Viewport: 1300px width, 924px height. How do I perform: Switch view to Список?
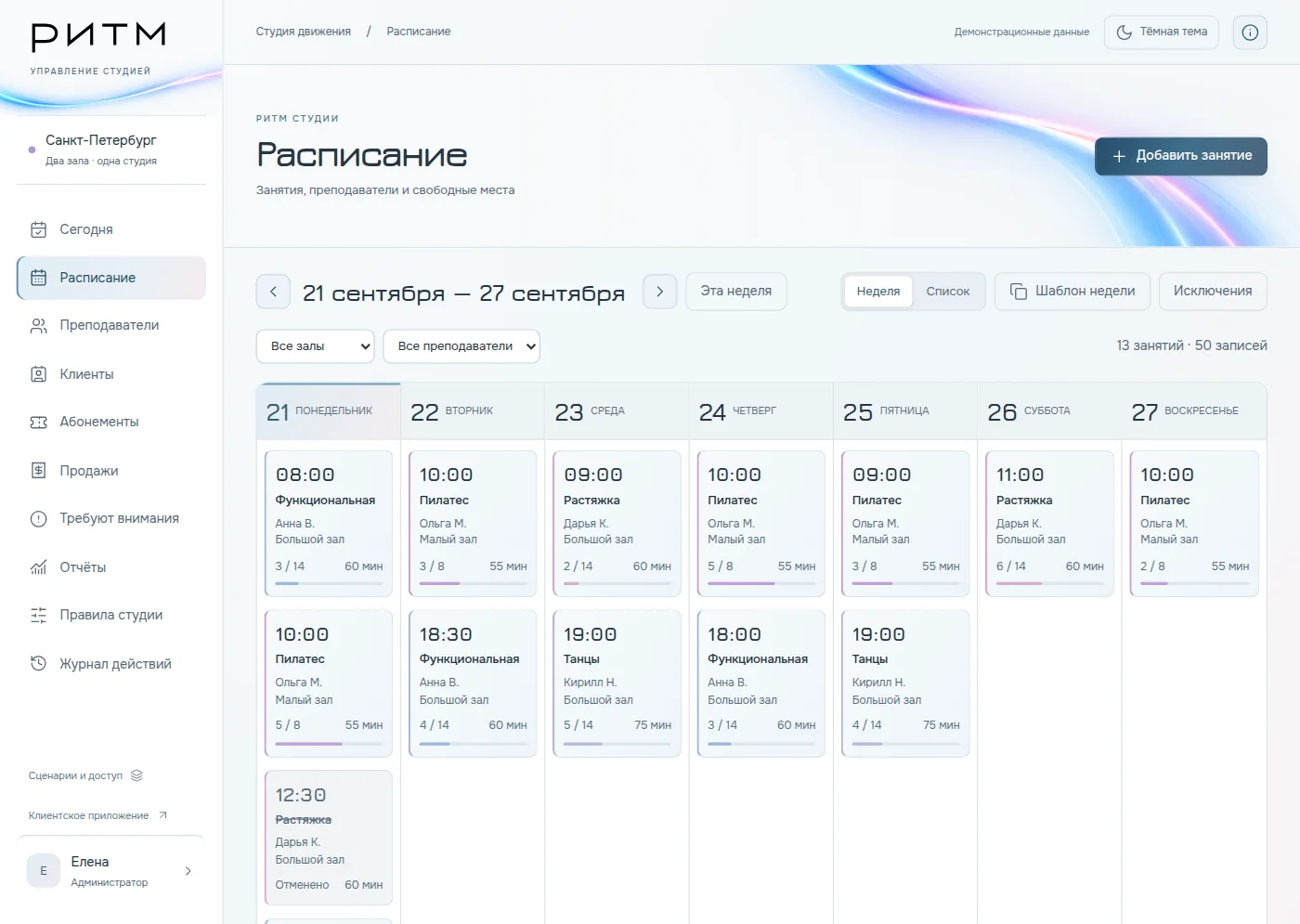tap(947, 292)
